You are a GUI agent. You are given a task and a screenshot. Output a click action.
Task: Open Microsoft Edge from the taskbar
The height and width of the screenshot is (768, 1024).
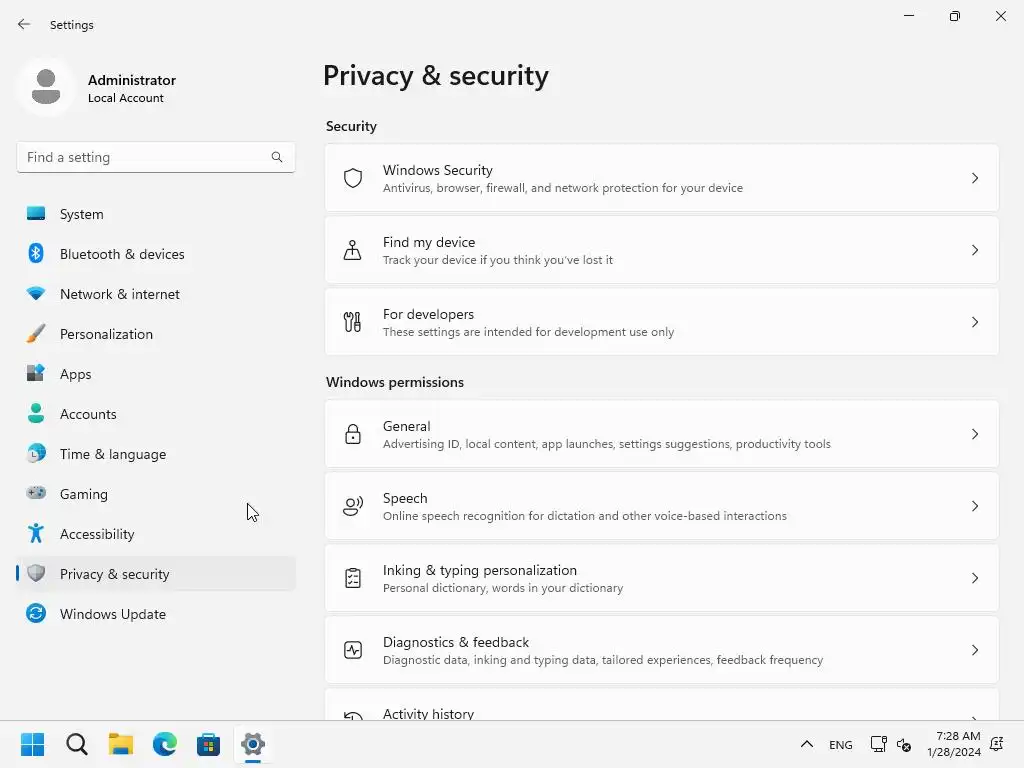coord(165,744)
